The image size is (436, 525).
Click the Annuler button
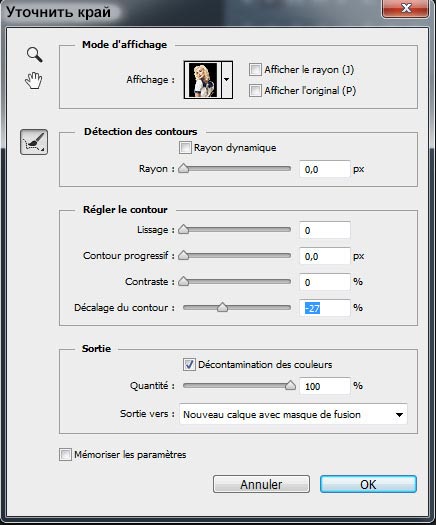tap(261, 484)
